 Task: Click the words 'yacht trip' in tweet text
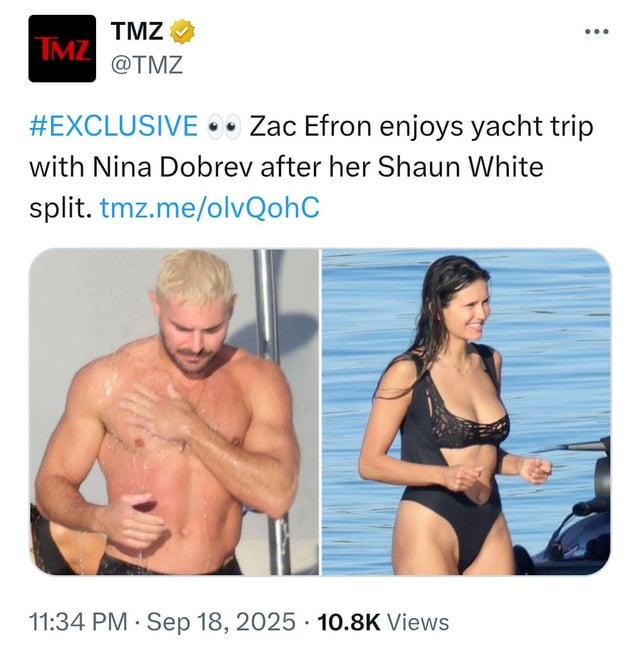pyautogui.click(x=532, y=127)
